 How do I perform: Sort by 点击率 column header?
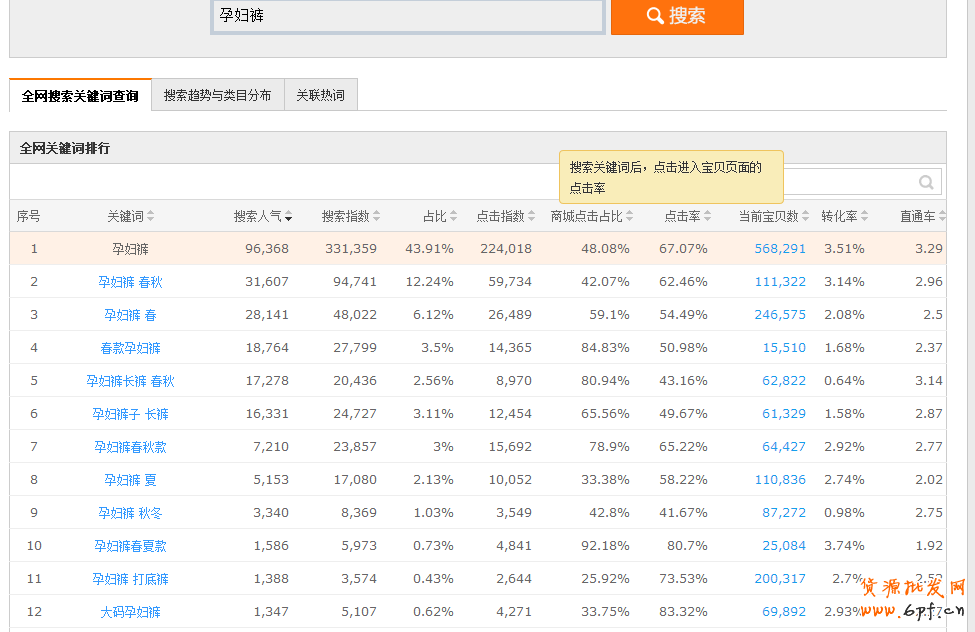click(x=688, y=216)
